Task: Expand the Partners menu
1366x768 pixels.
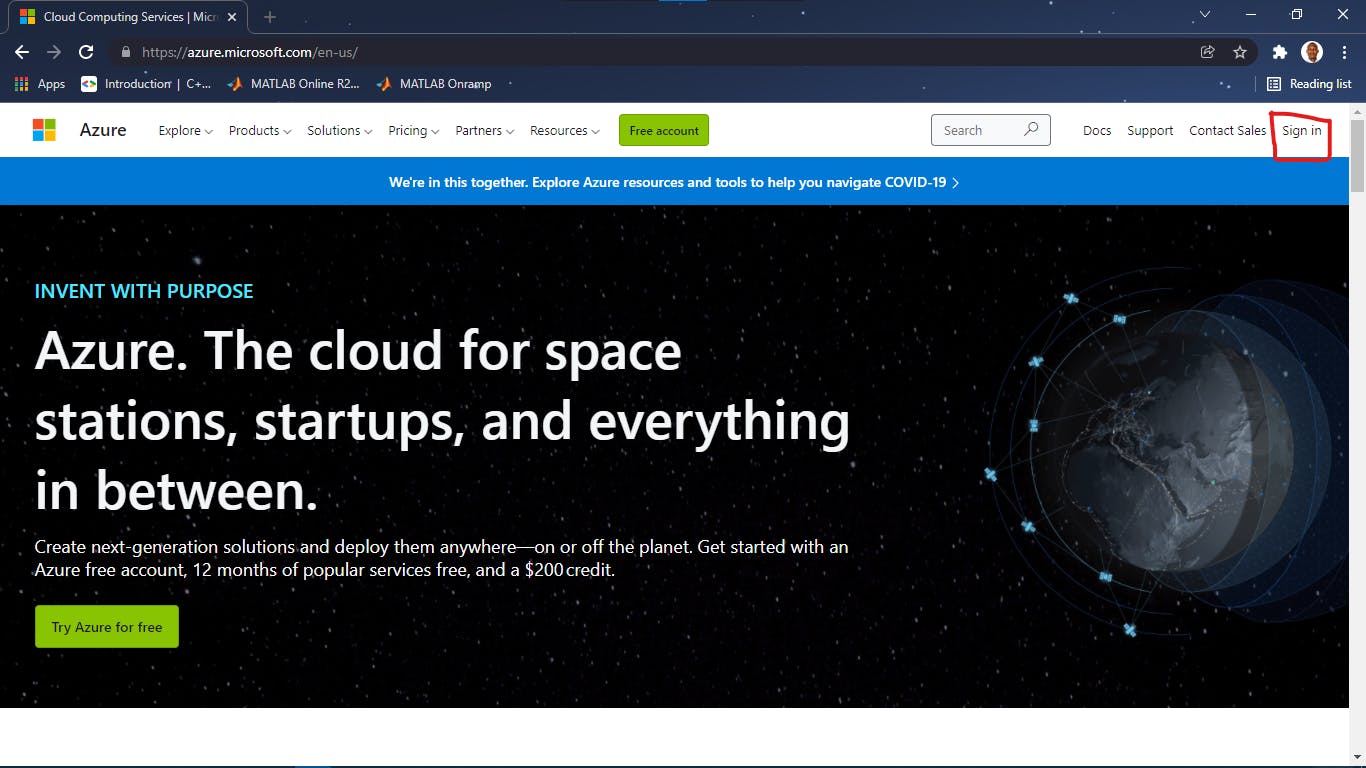Action: (x=485, y=130)
